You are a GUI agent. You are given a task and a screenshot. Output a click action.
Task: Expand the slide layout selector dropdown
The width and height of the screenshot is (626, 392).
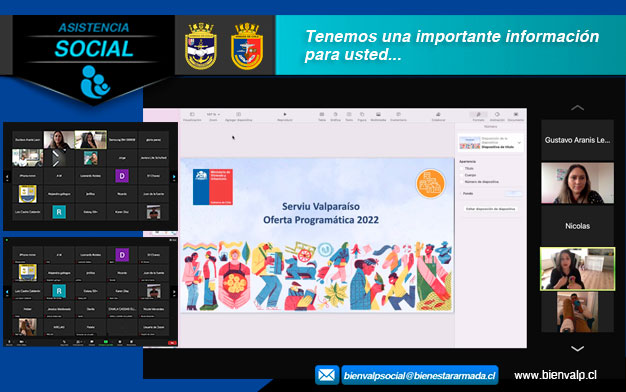click(519, 143)
